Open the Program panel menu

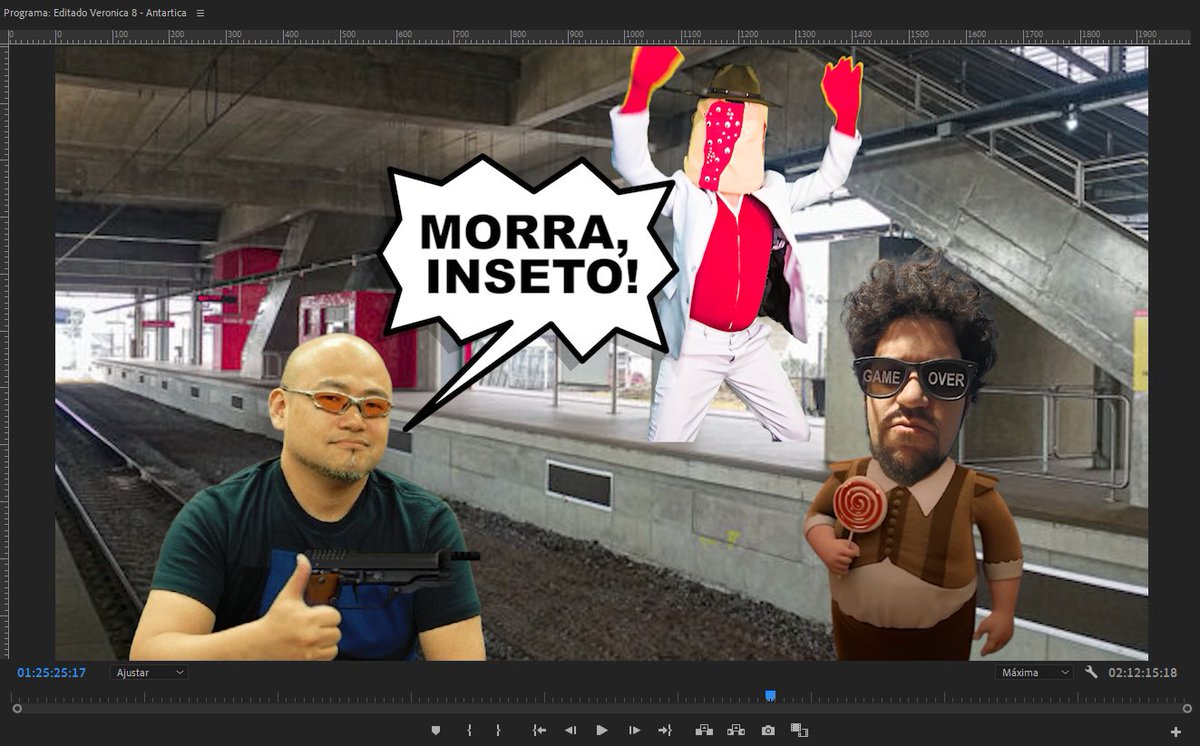pos(199,14)
